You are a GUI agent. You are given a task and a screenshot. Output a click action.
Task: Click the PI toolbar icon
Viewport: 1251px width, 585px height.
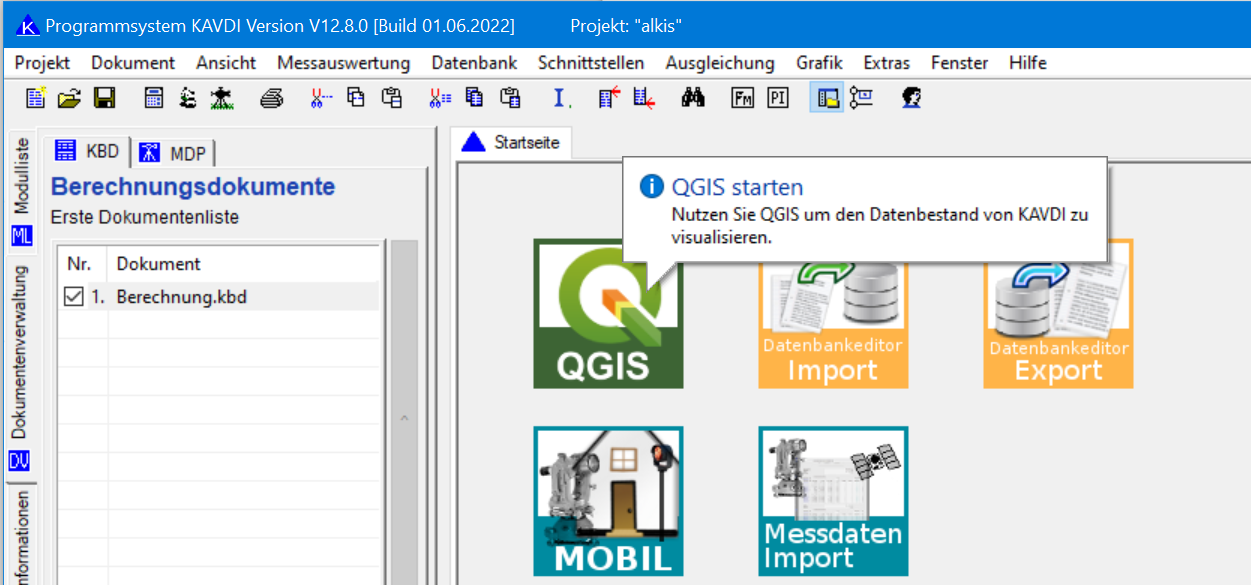[x=778, y=98]
